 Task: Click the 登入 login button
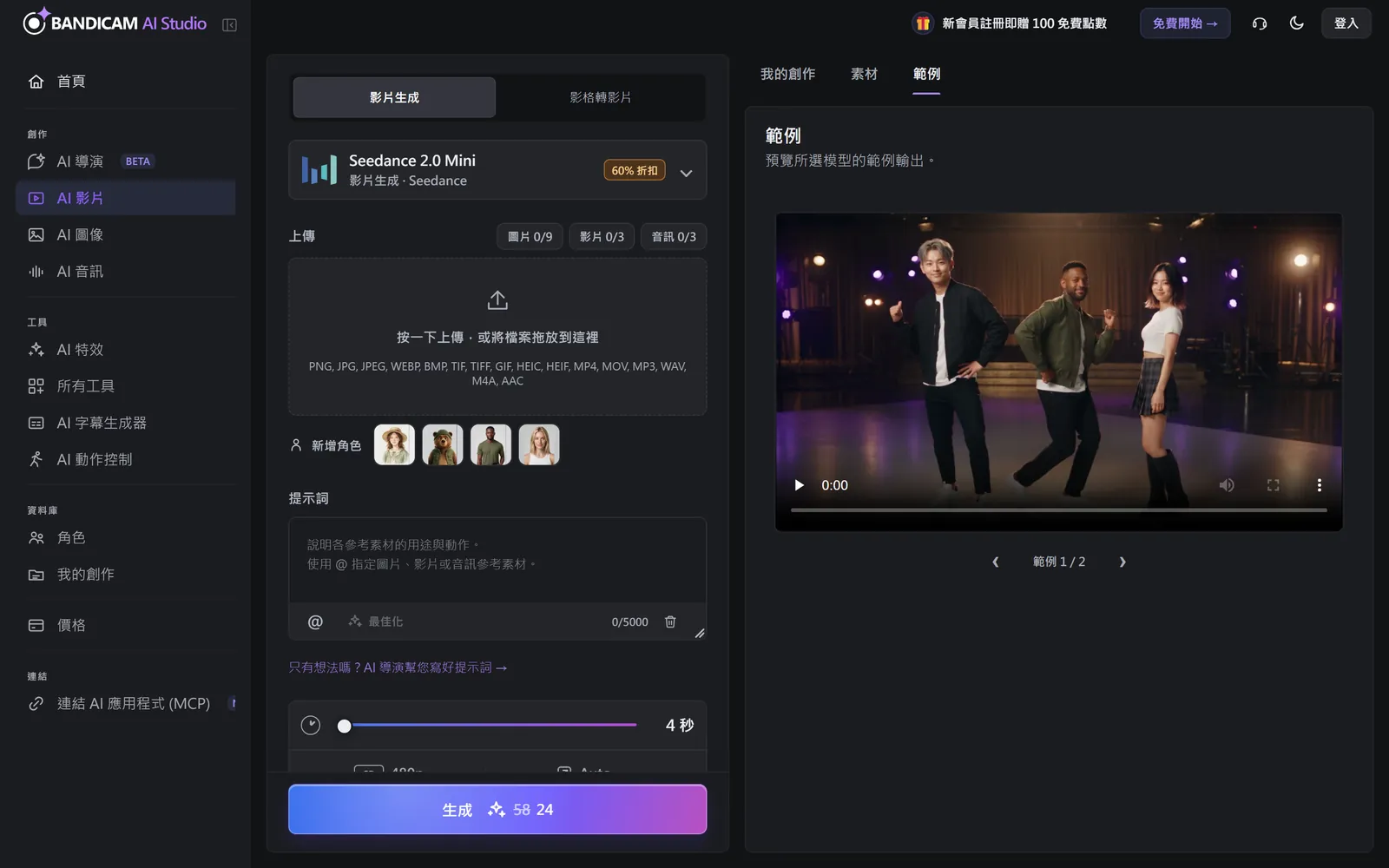point(1346,23)
